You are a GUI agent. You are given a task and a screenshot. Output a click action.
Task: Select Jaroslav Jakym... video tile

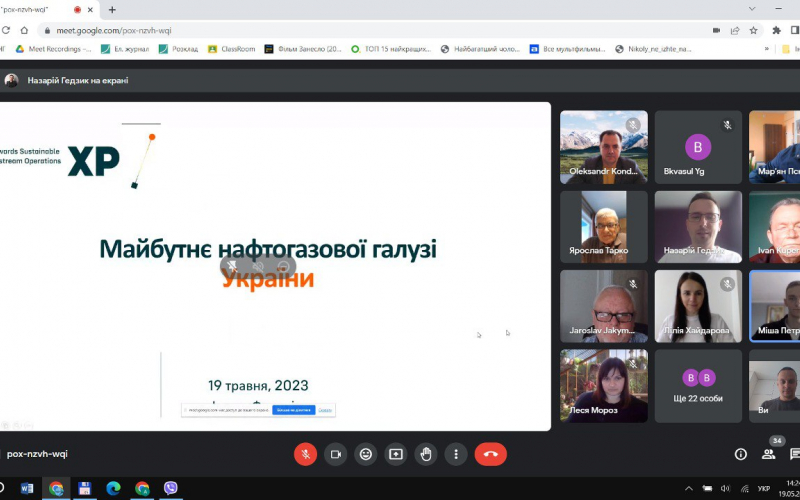[604, 306]
